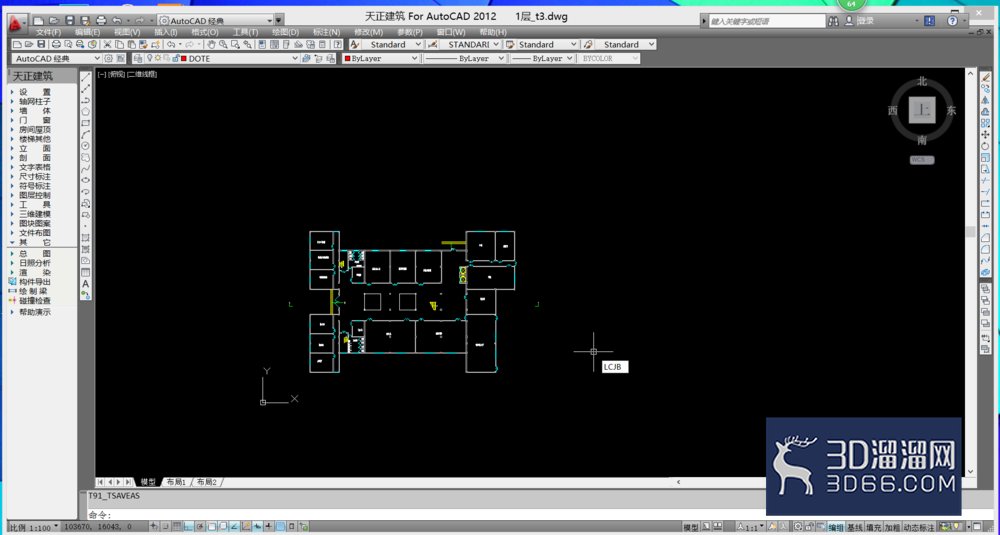Image resolution: width=1000 pixels, height=535 pixels.
Task: Open the 修改(M) menu
Action: 369,32
